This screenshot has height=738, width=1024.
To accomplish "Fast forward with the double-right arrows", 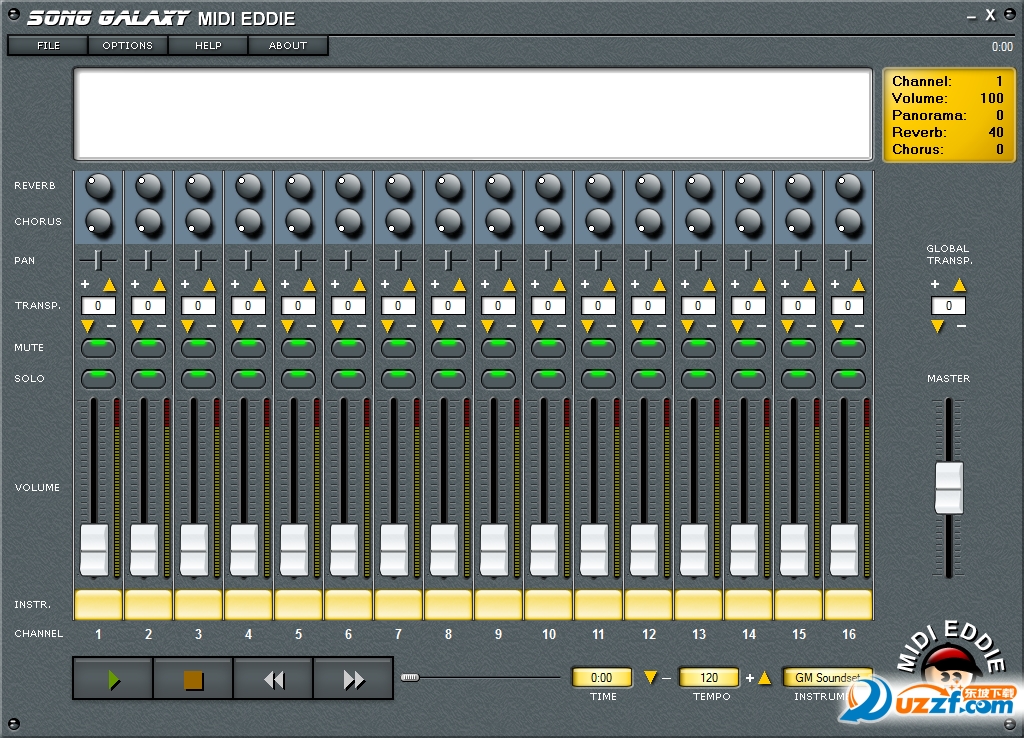I will tap(353, 679).
